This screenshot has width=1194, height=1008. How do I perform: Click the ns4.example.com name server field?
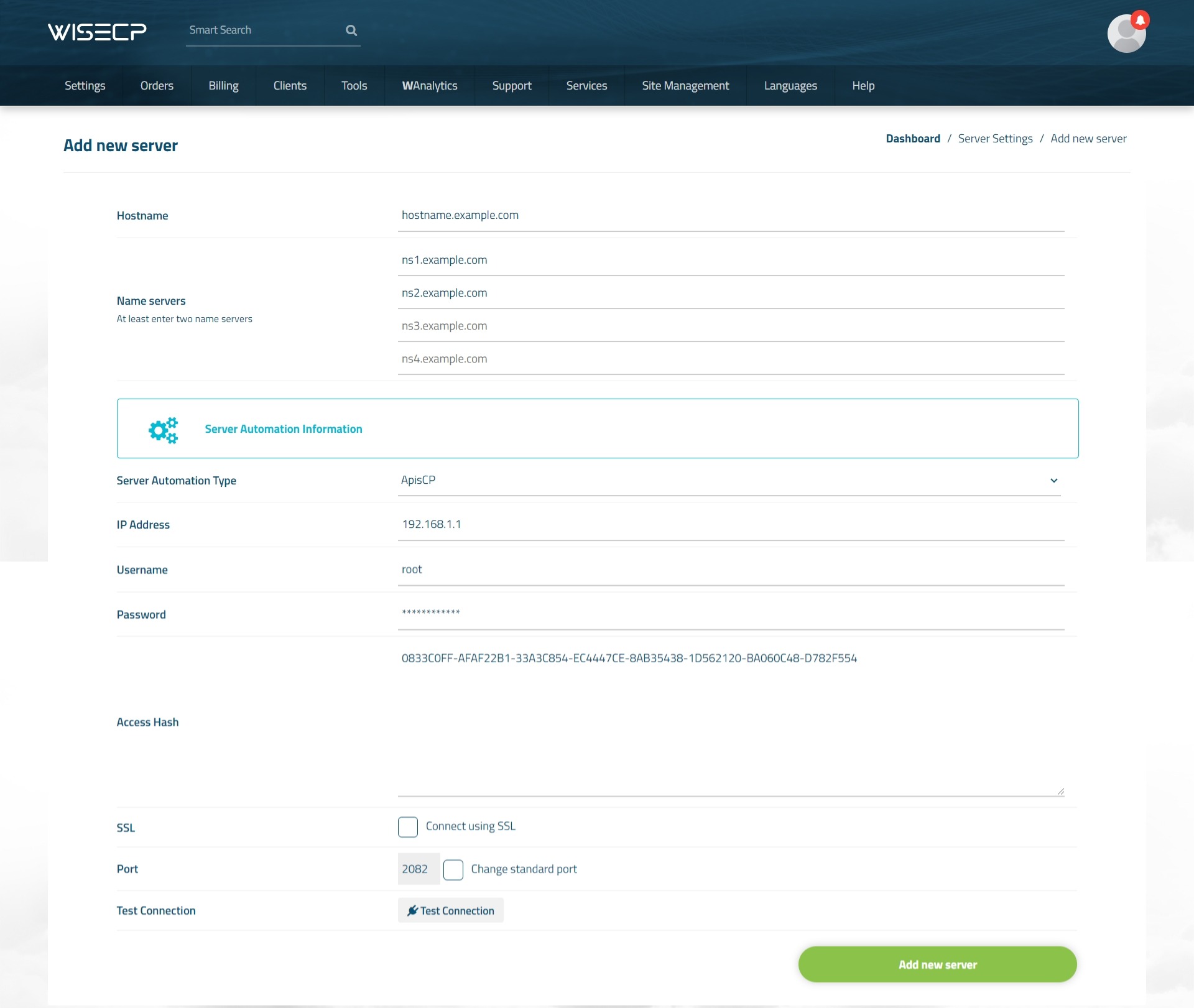coord(731,359)
